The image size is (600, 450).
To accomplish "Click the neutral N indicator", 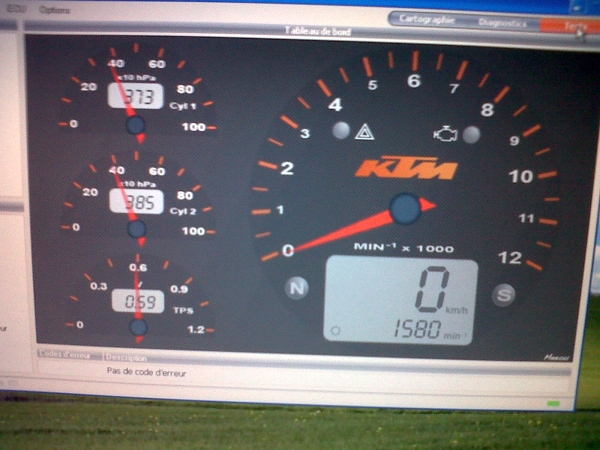I will coord(297,288).
